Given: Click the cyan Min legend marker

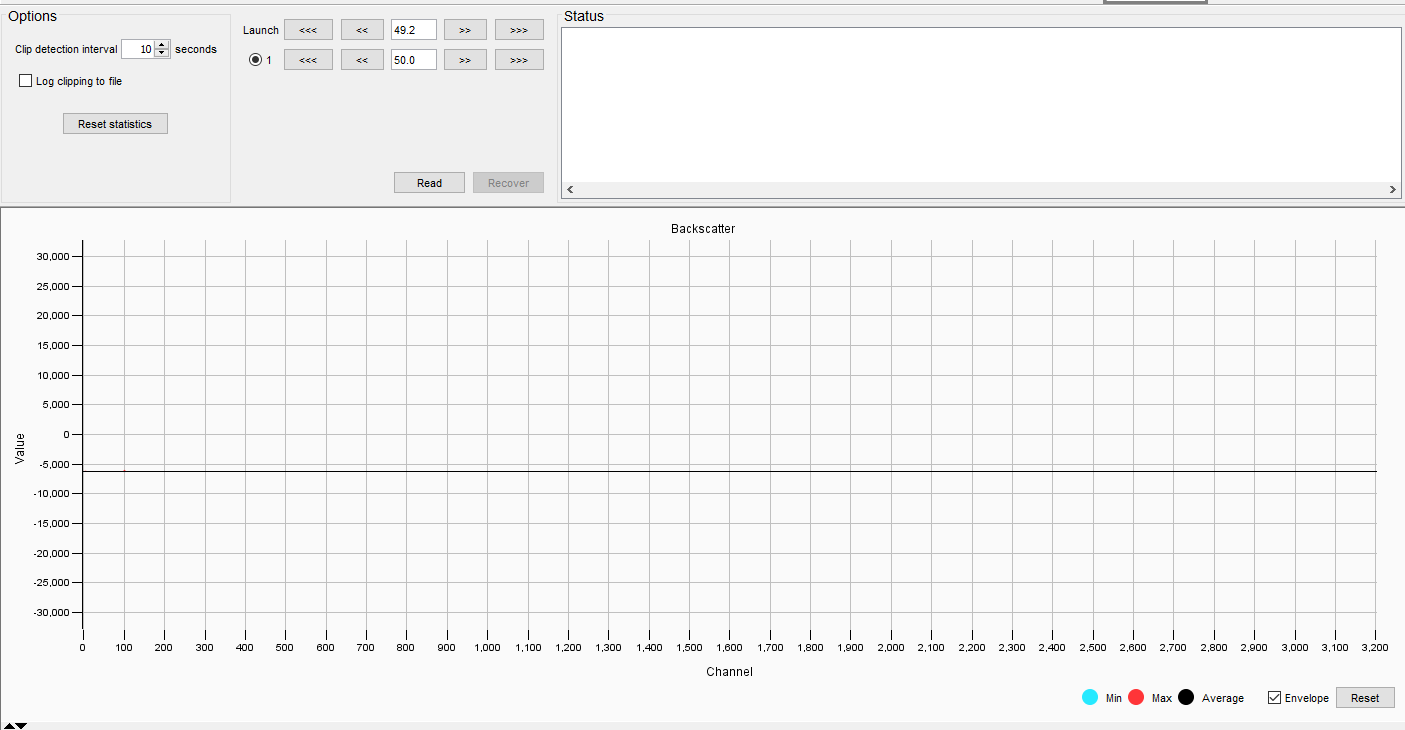Looking at the screenshot, I should pyautogui.click(x=1090, y=697).
